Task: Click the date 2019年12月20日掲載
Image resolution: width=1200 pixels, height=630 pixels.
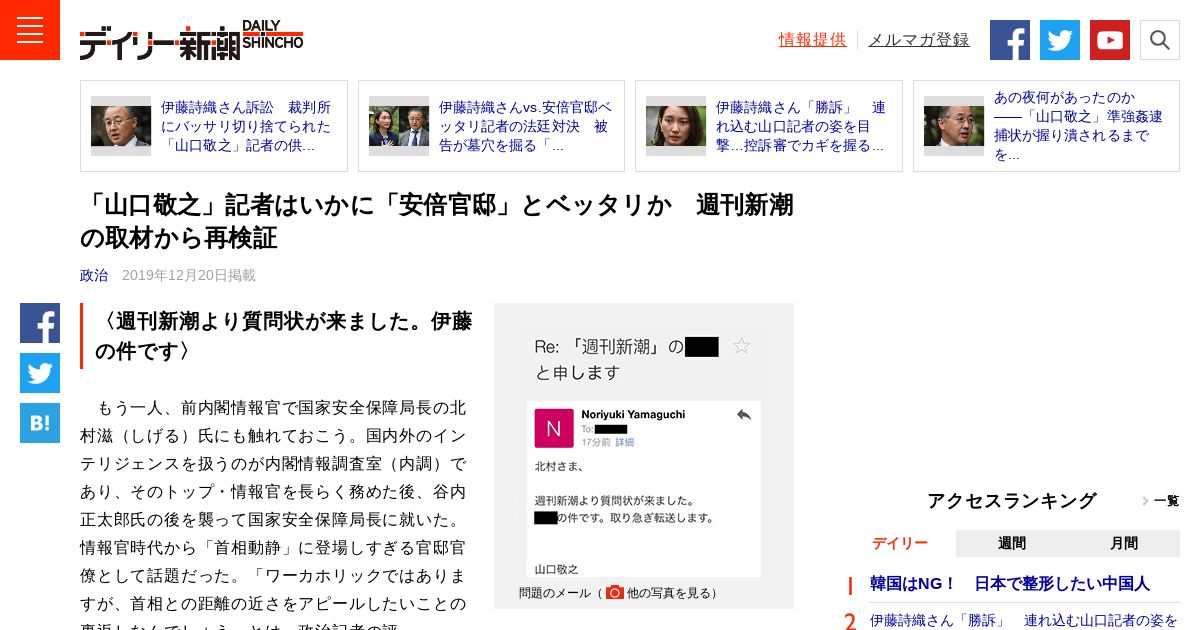Action: point(189,275)
